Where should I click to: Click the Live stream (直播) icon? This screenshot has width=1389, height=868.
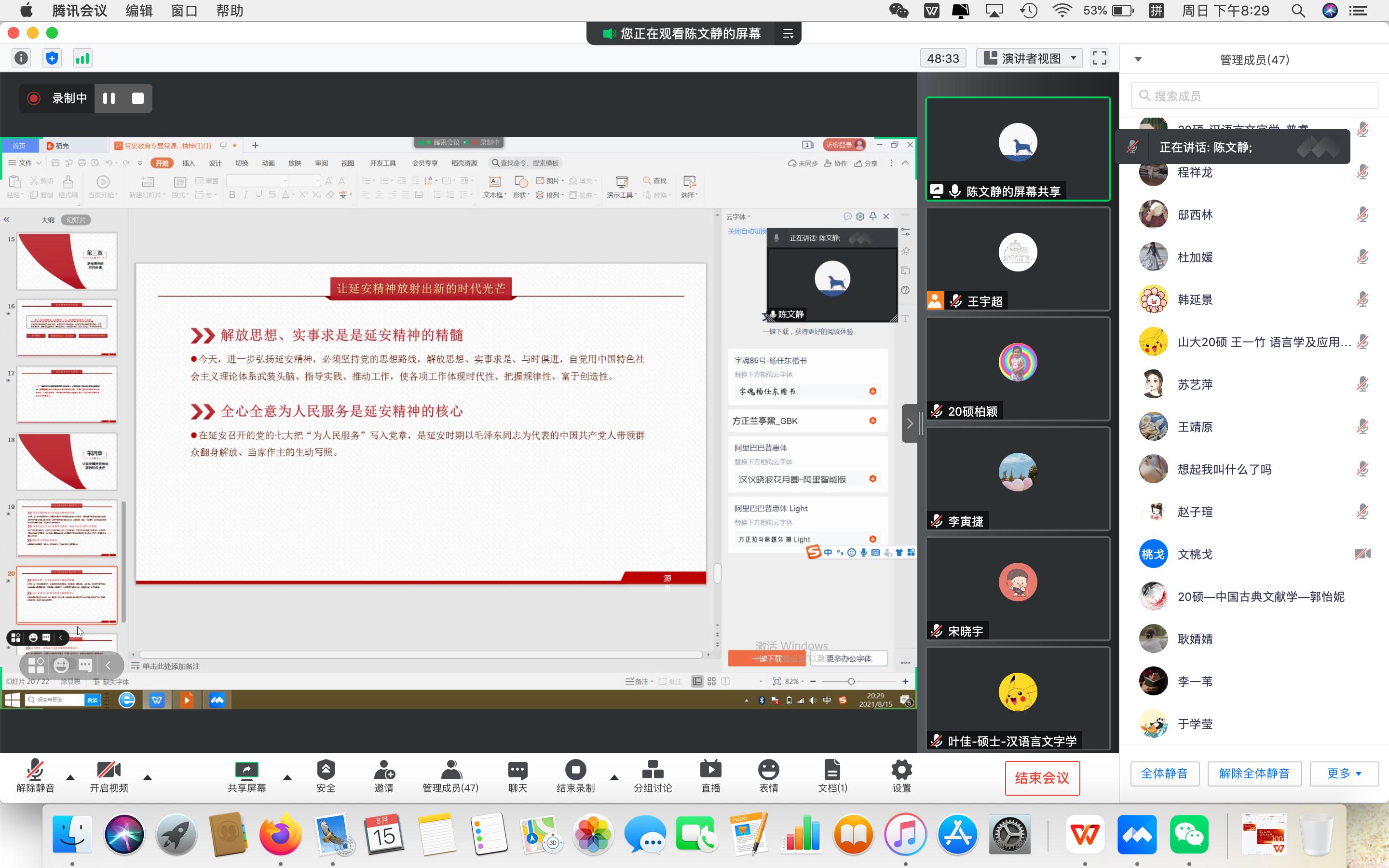pyautogui.click(x=710, y=770)
